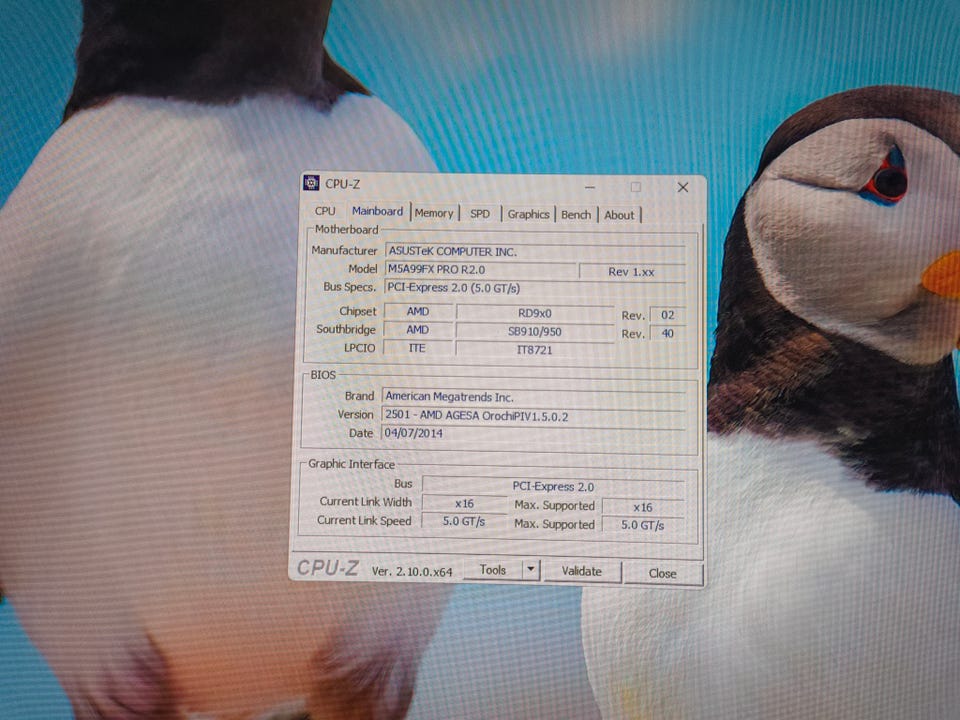
Task: Click the Manufacturer label
Action: tap(344, 250)
